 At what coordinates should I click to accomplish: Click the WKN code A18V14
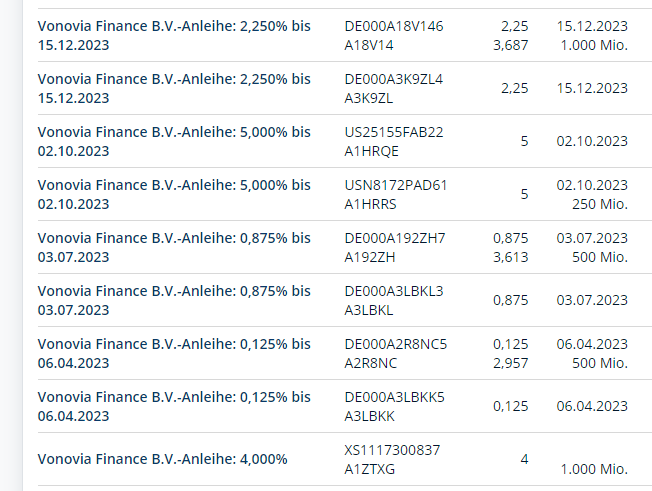tap(370, 43)
